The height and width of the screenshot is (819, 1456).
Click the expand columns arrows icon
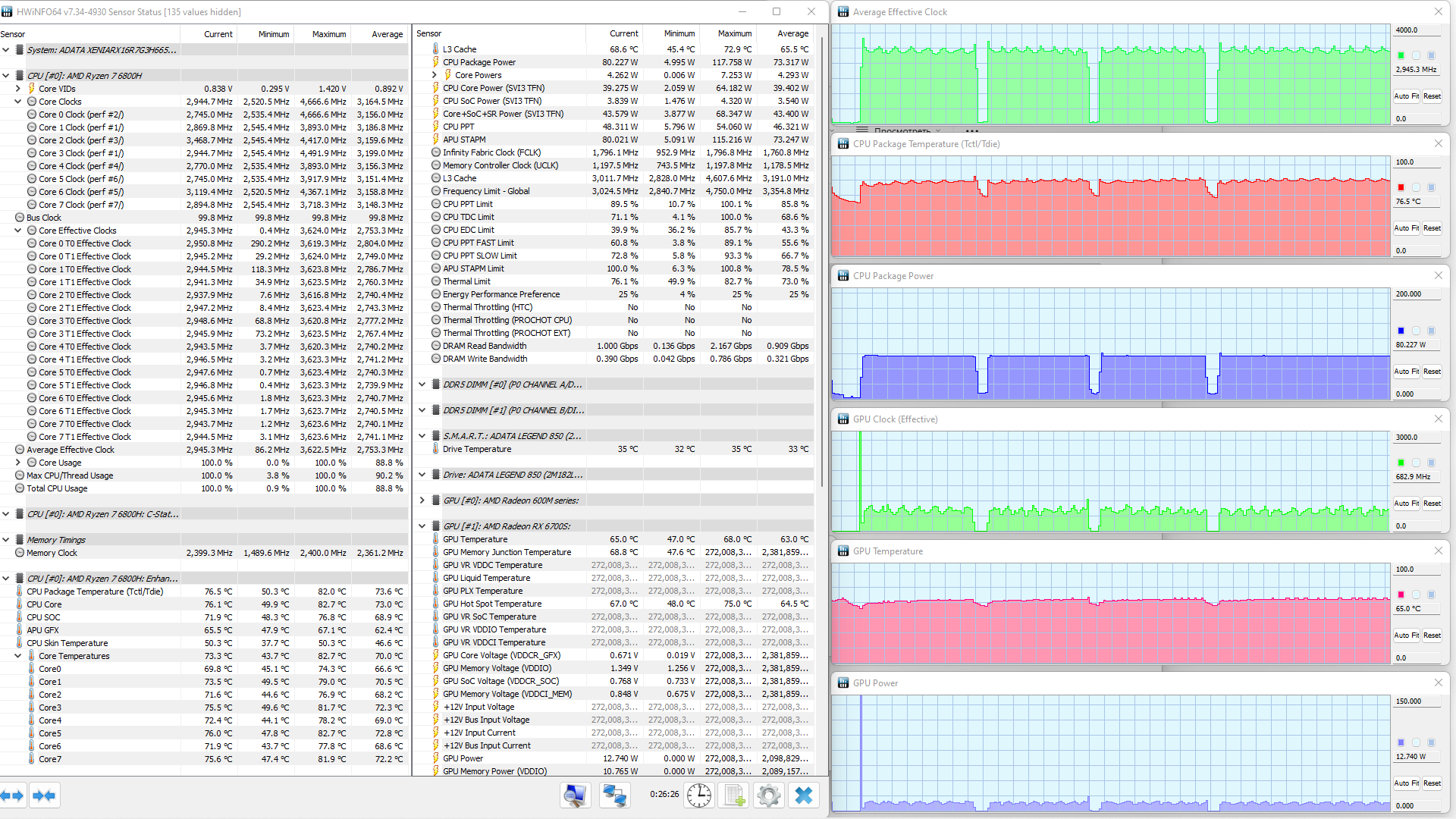pyautogui.click(x=13, y=795)
